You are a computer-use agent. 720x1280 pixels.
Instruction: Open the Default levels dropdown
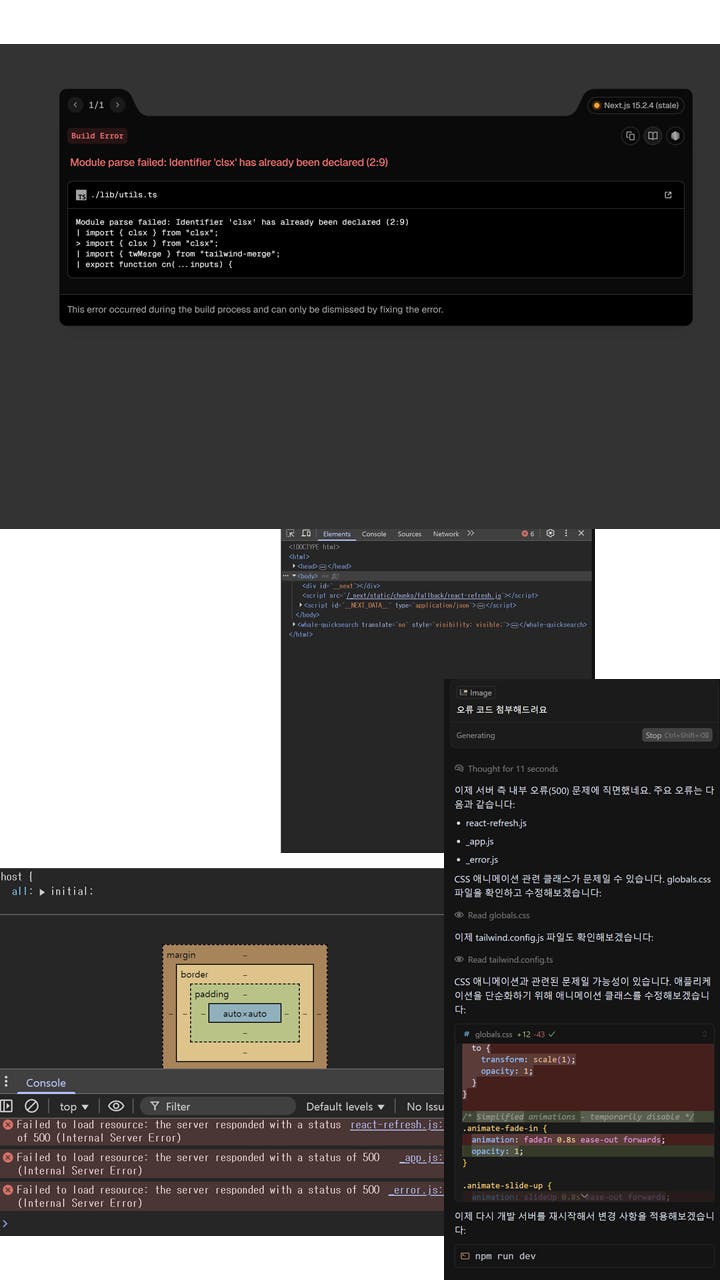pyautogui.click(x=346, y=1106)
